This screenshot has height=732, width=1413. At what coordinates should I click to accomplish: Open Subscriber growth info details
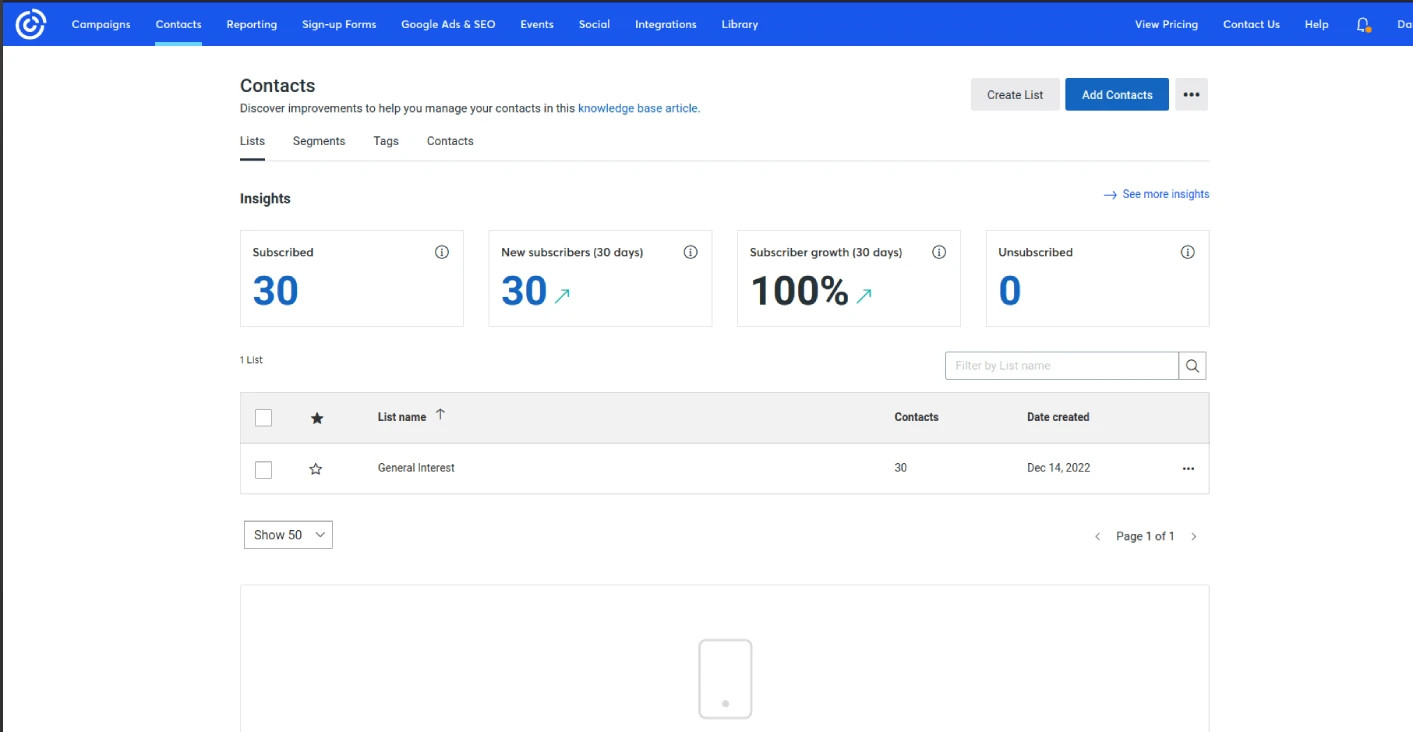938,252
